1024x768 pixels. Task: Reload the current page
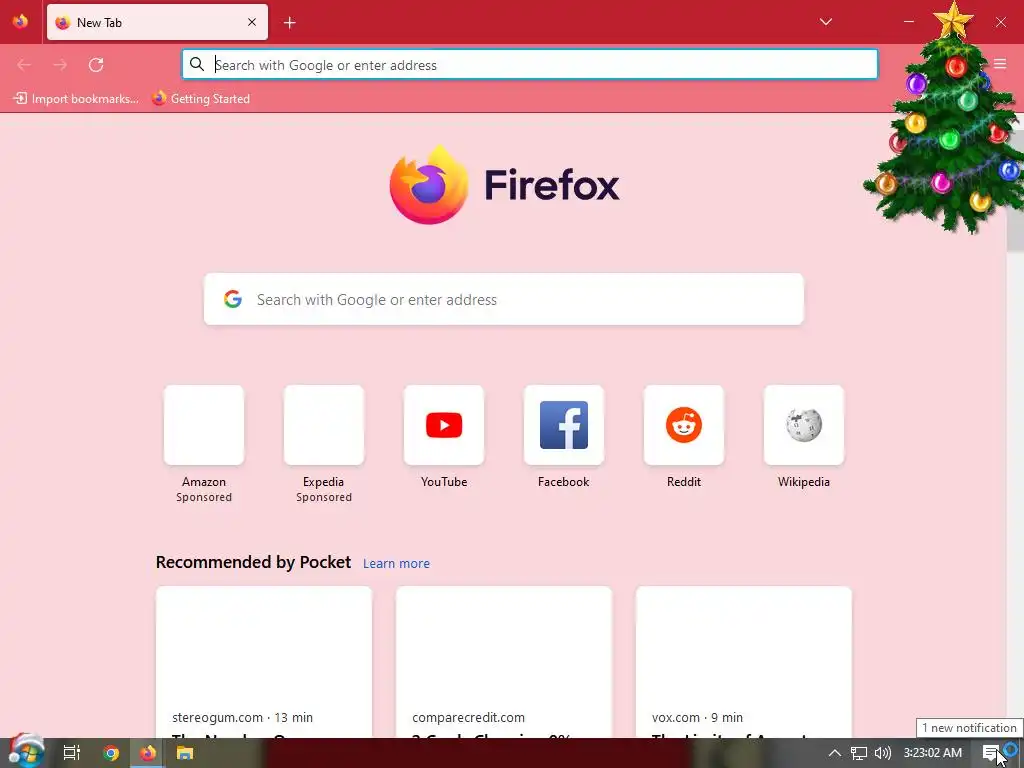(96, 65)
